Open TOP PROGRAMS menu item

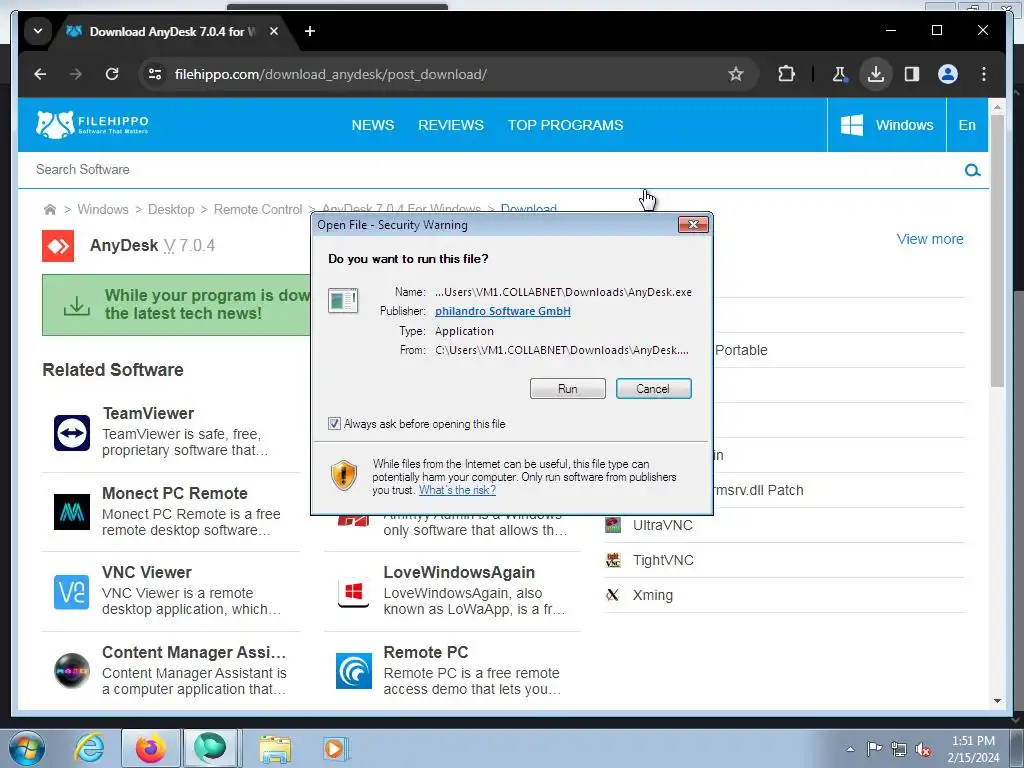coord(566,125)
